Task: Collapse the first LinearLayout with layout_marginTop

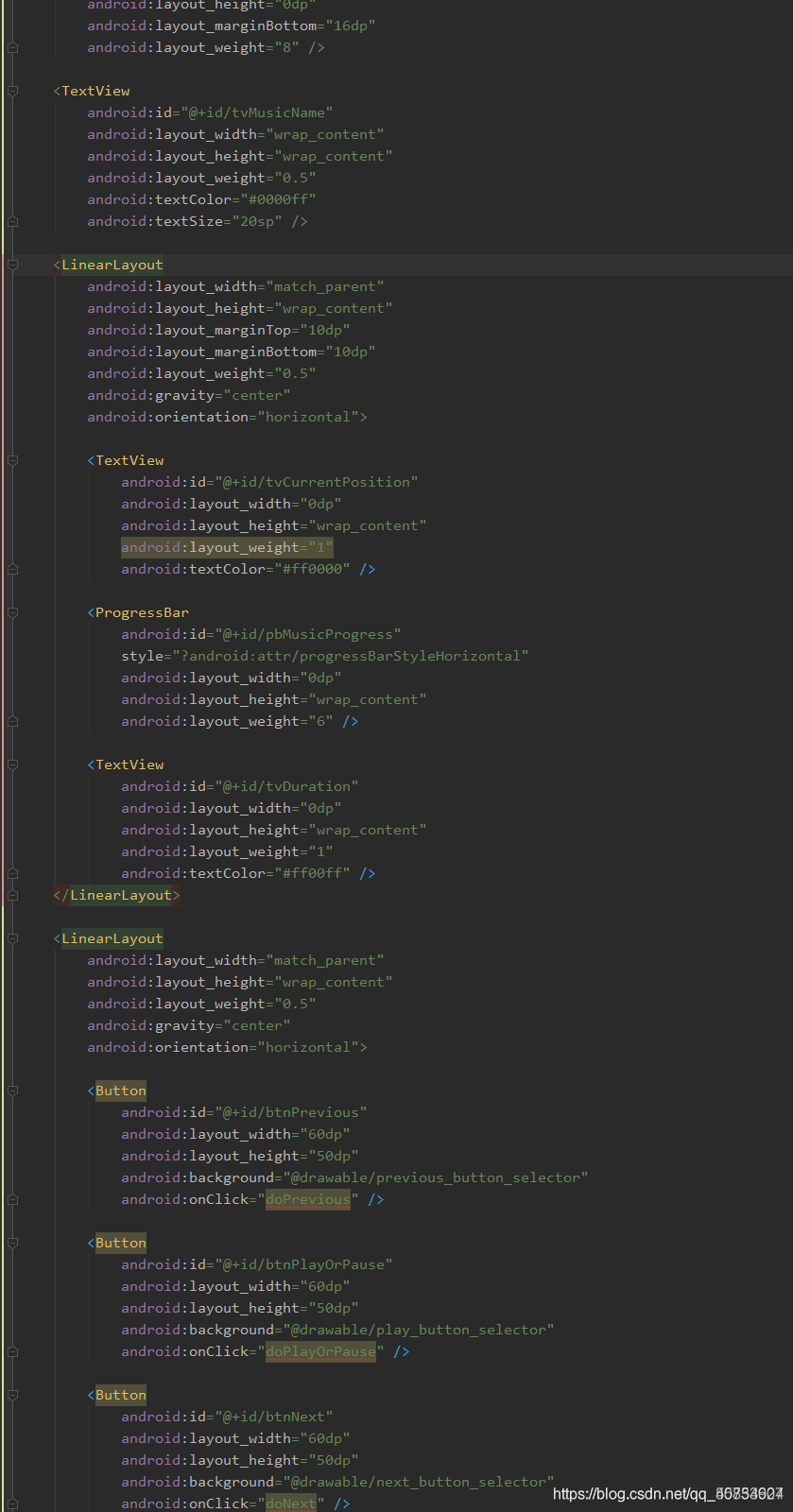Action: click(x=12, y=265)
